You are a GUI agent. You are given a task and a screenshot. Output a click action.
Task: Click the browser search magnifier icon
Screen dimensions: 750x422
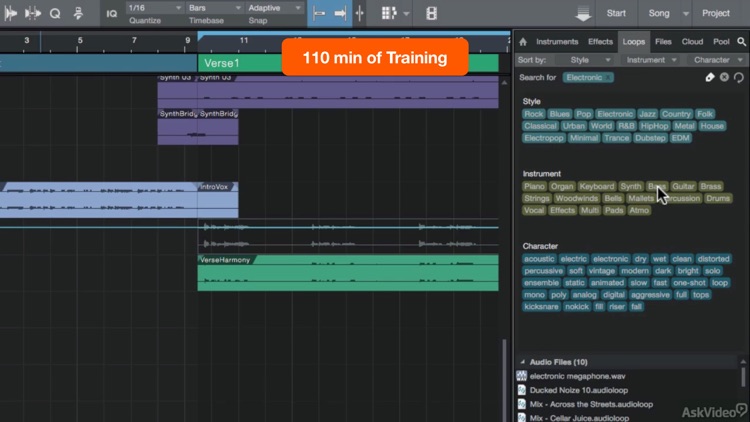(741, 42)
